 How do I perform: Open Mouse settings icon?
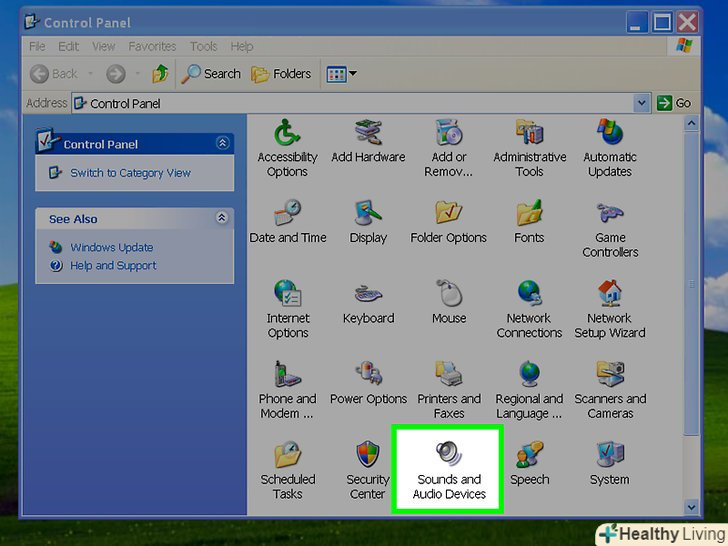coord(449,303)
